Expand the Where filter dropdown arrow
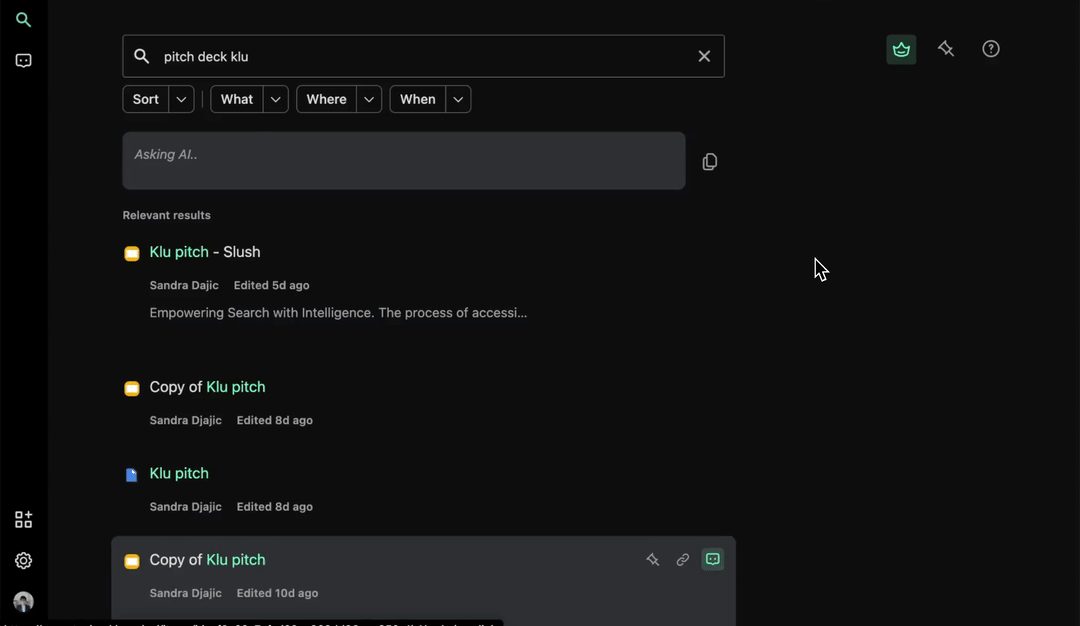 click(x=369, y=99)
